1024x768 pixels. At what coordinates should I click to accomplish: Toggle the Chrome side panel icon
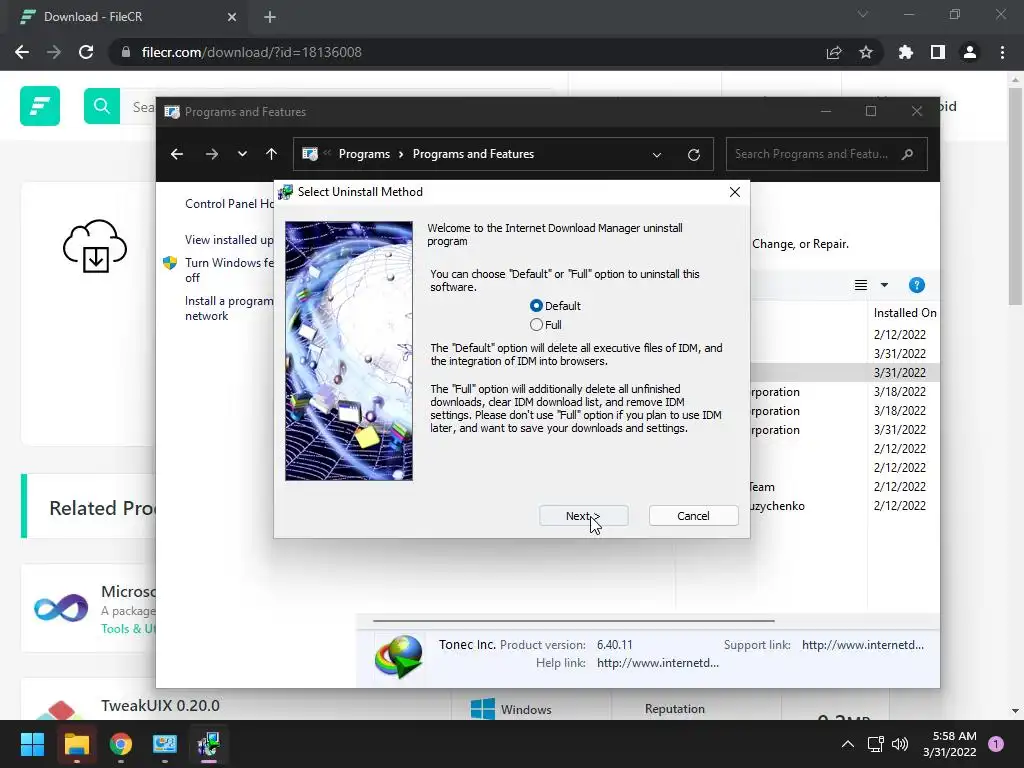point(938,52)
